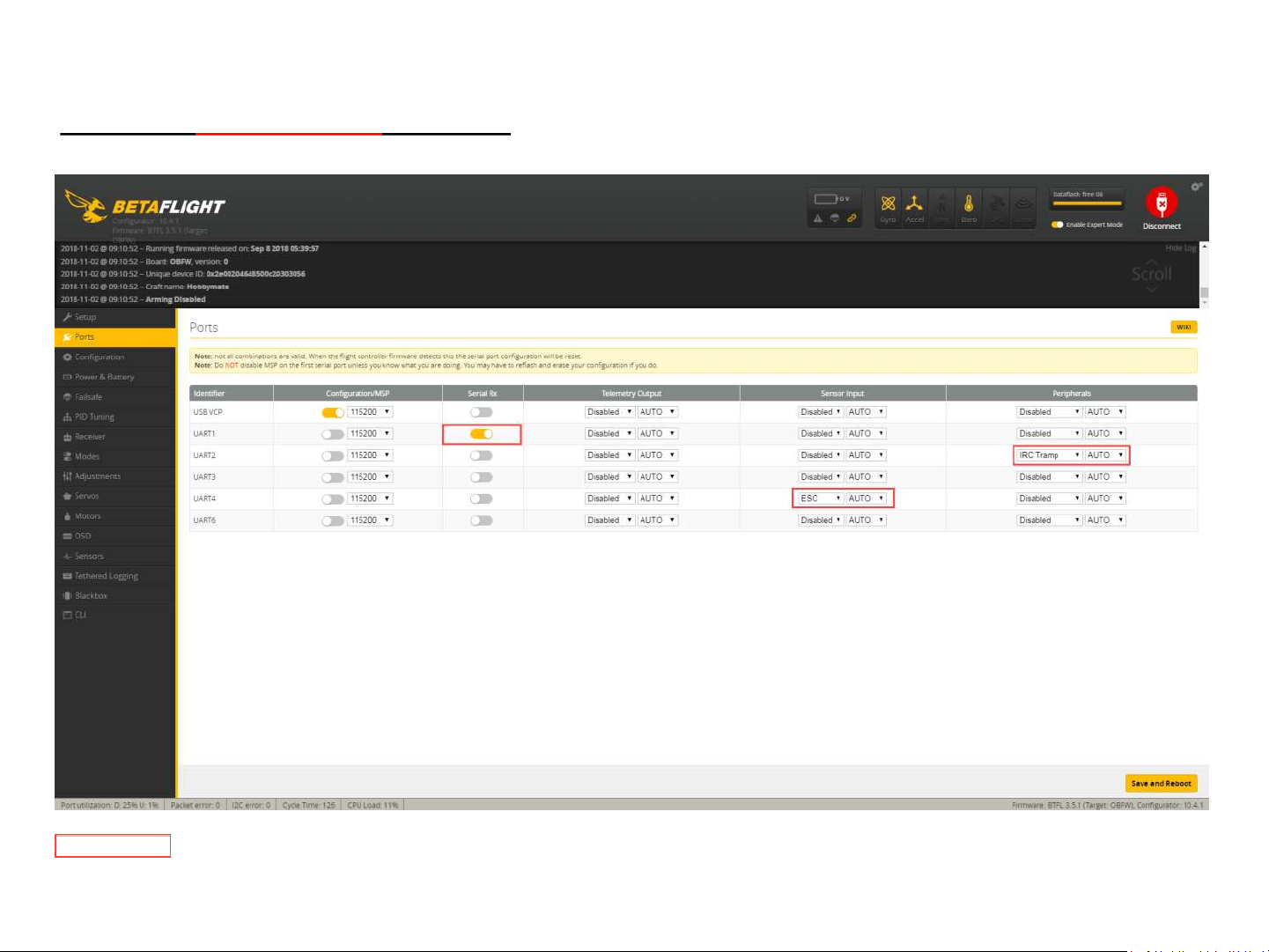
Task: Toggle USB VCP Configuration/MSP switch
Action: 333,412
